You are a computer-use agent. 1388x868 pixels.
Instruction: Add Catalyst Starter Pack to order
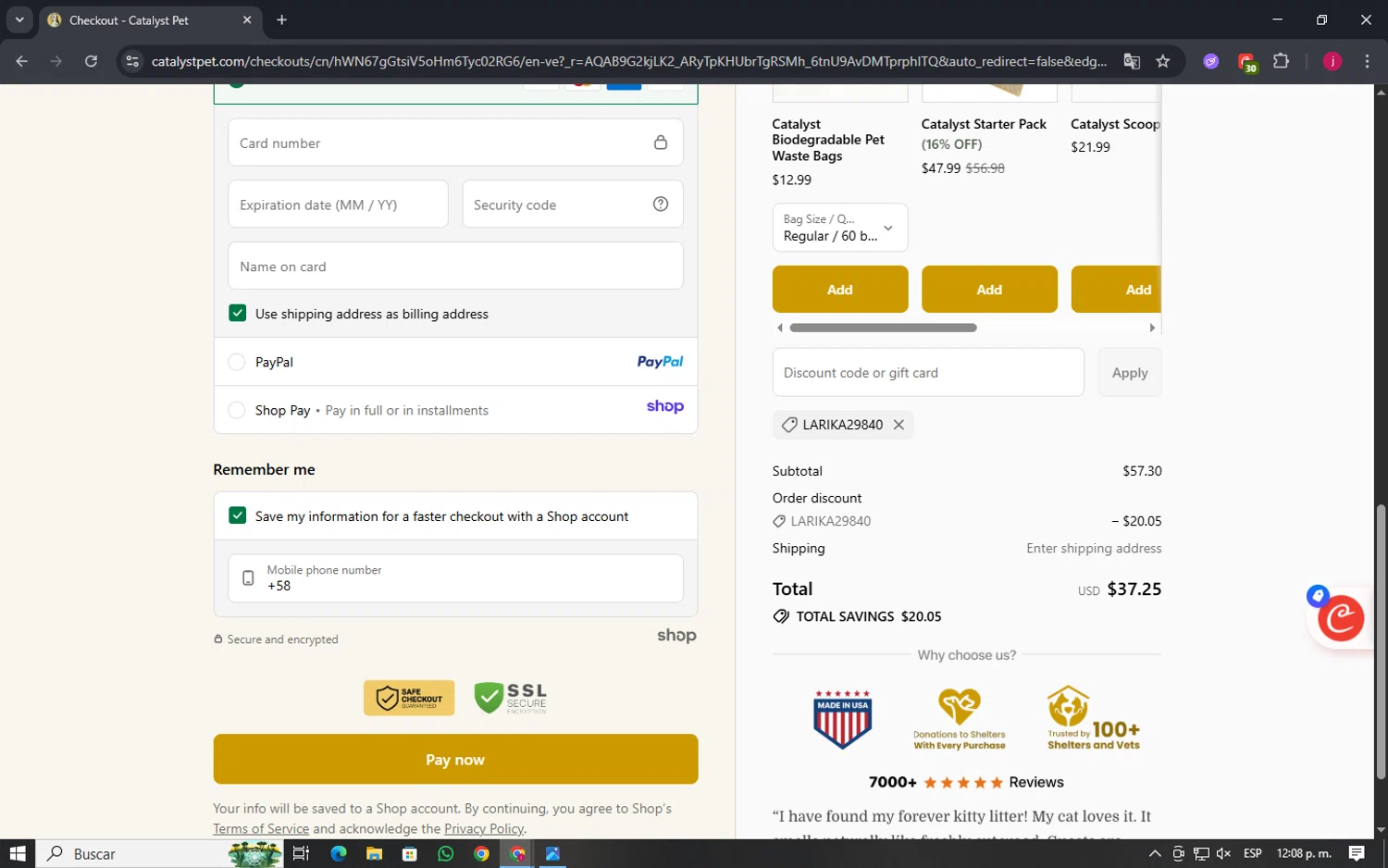(989, 290)
